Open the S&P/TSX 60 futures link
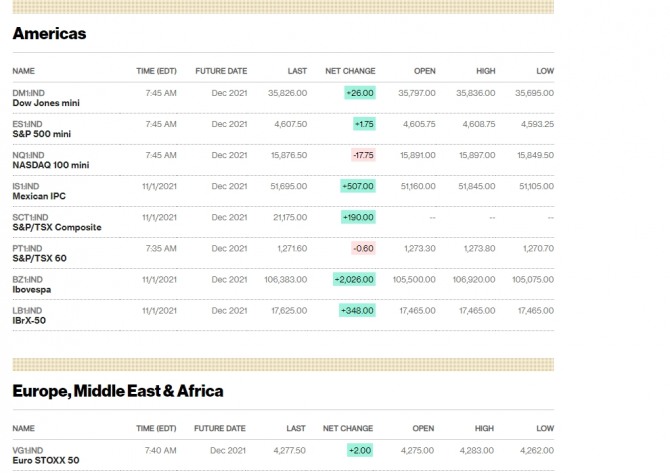The width and height of the screenshot is (670, 473). click(x=39, y=258)
